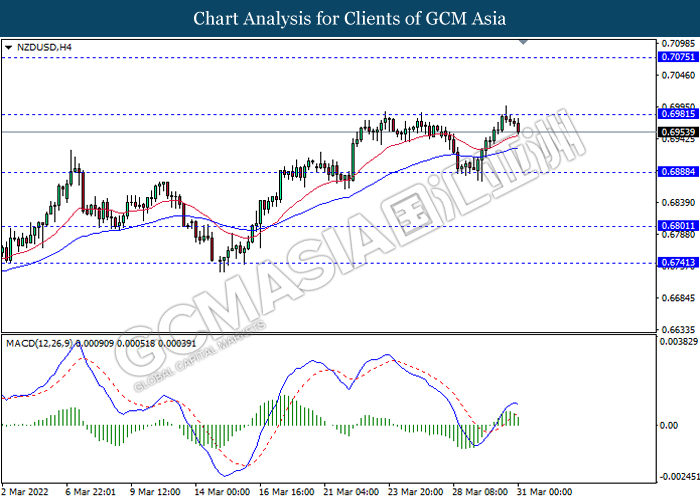Click the 16 Mar 16:00 time label
This screenshot has width=700, height=500.
click(x=287, y=492)
